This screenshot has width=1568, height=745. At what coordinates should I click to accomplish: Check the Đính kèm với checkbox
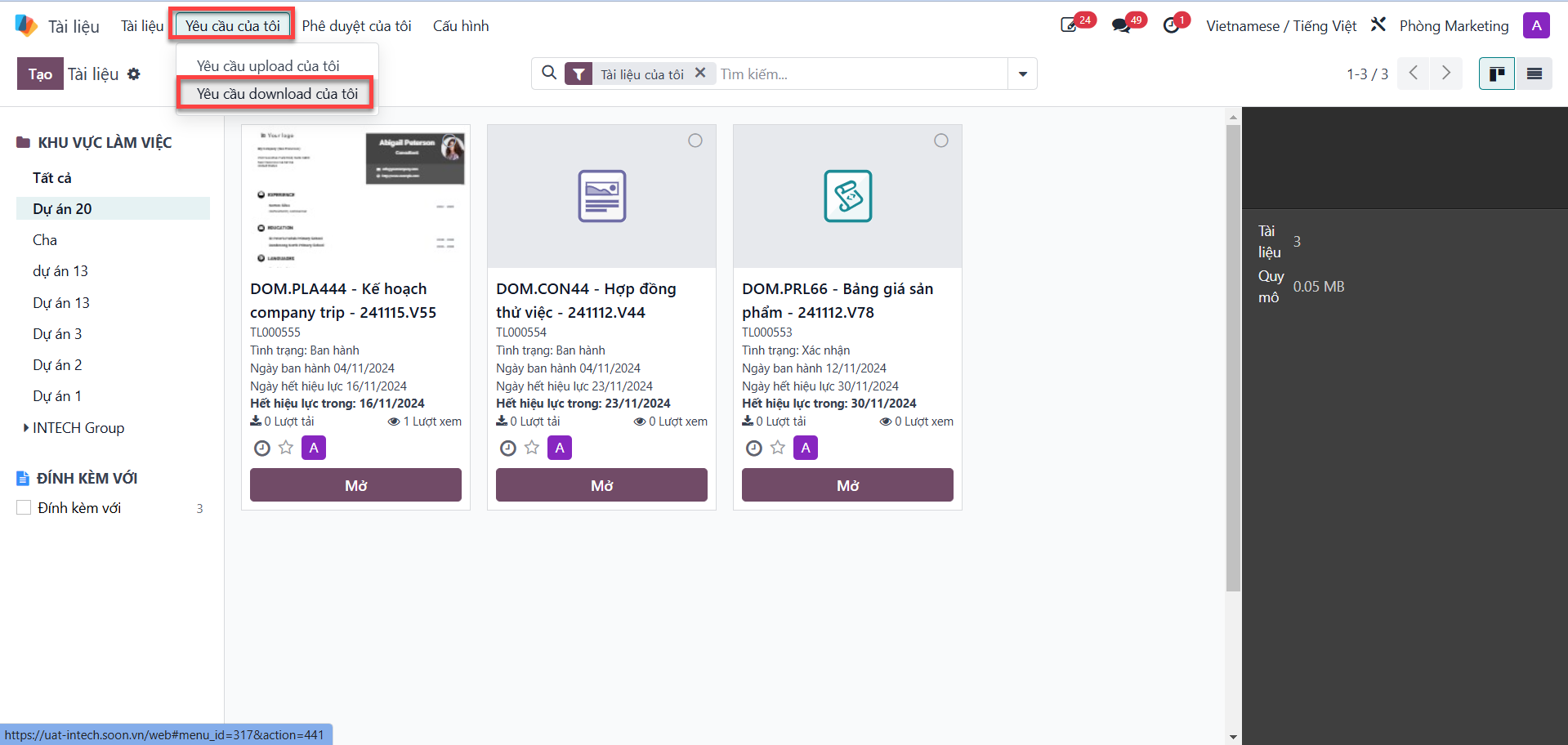click(x=24, y=508)
